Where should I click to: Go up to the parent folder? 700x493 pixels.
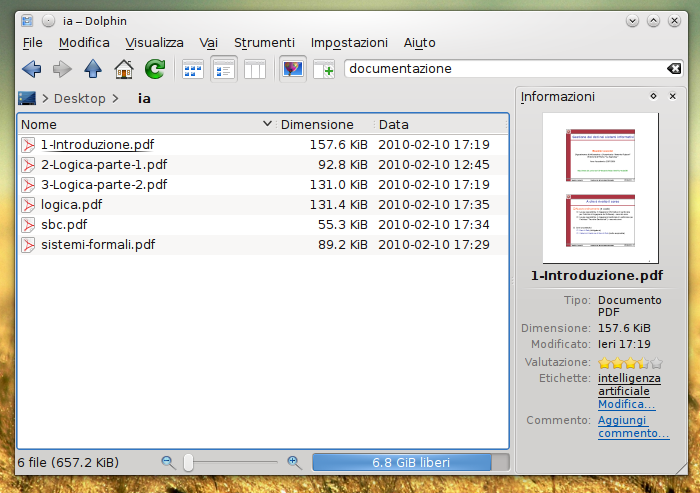pos(93,69)
